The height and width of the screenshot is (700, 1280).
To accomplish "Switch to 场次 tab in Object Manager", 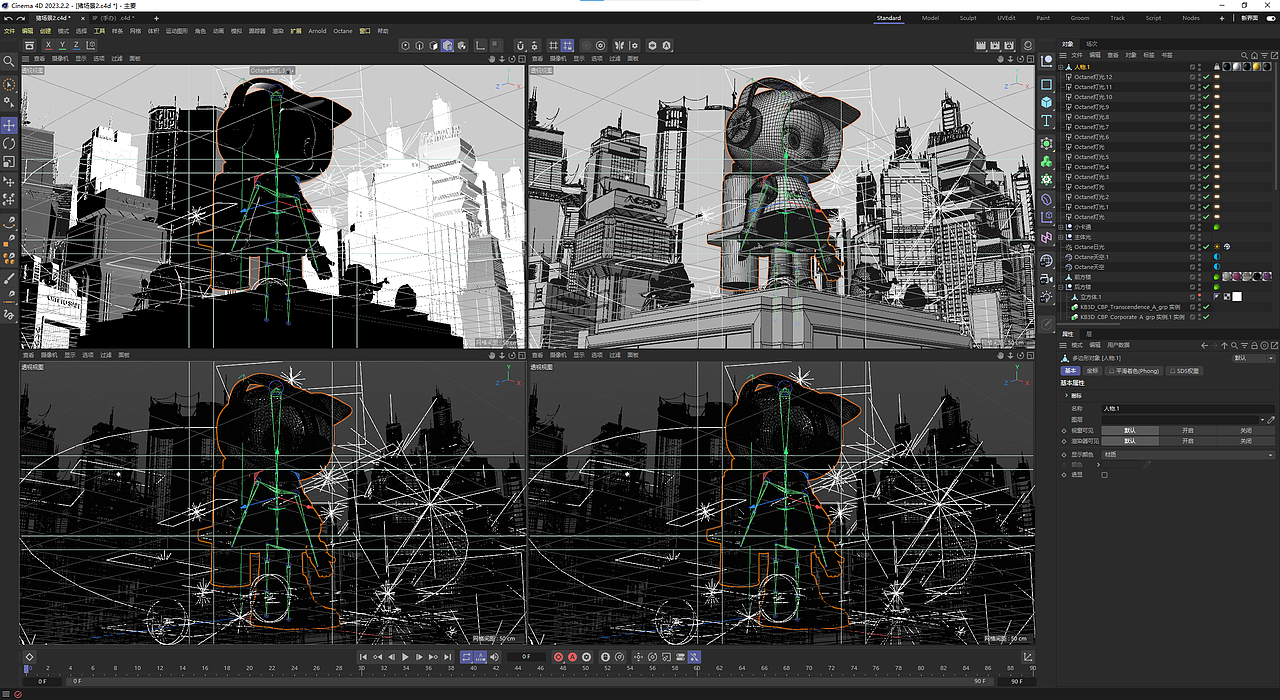I will [1092, 44].
